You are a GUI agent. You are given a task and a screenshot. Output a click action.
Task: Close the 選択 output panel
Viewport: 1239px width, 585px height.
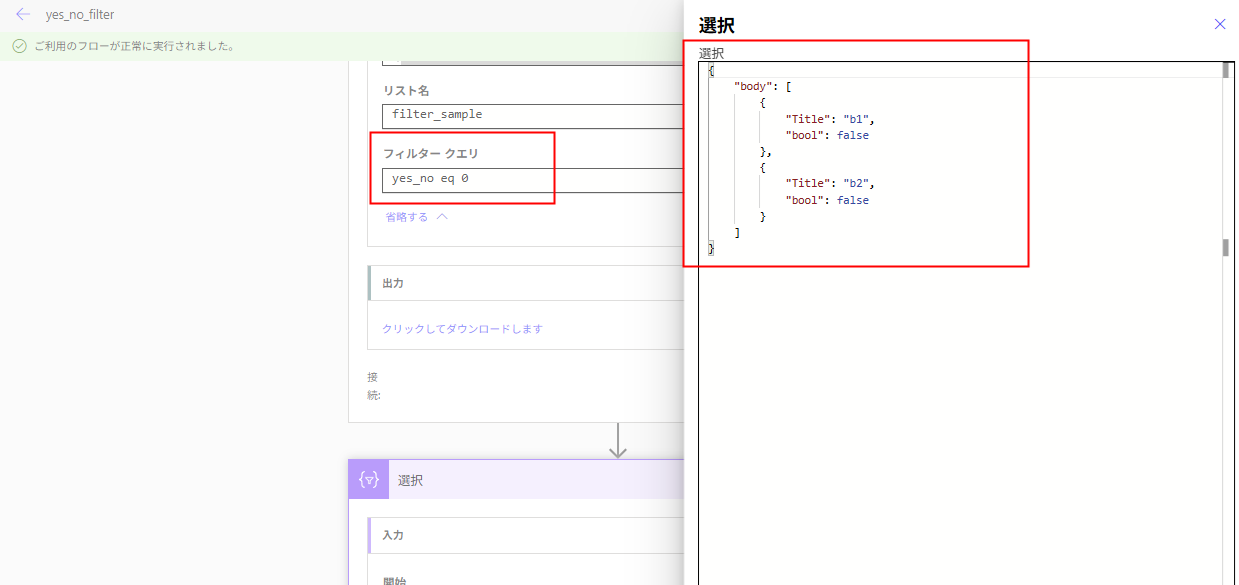(x=1219, y=23)
